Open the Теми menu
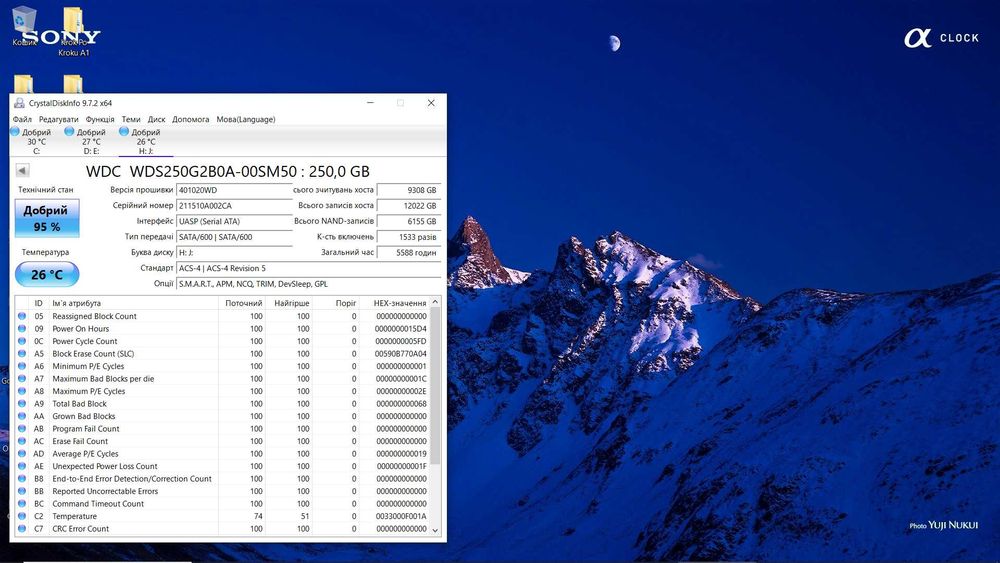Image resolution: width=1000 pixels, height=563 pixels. tap(131, 119)
